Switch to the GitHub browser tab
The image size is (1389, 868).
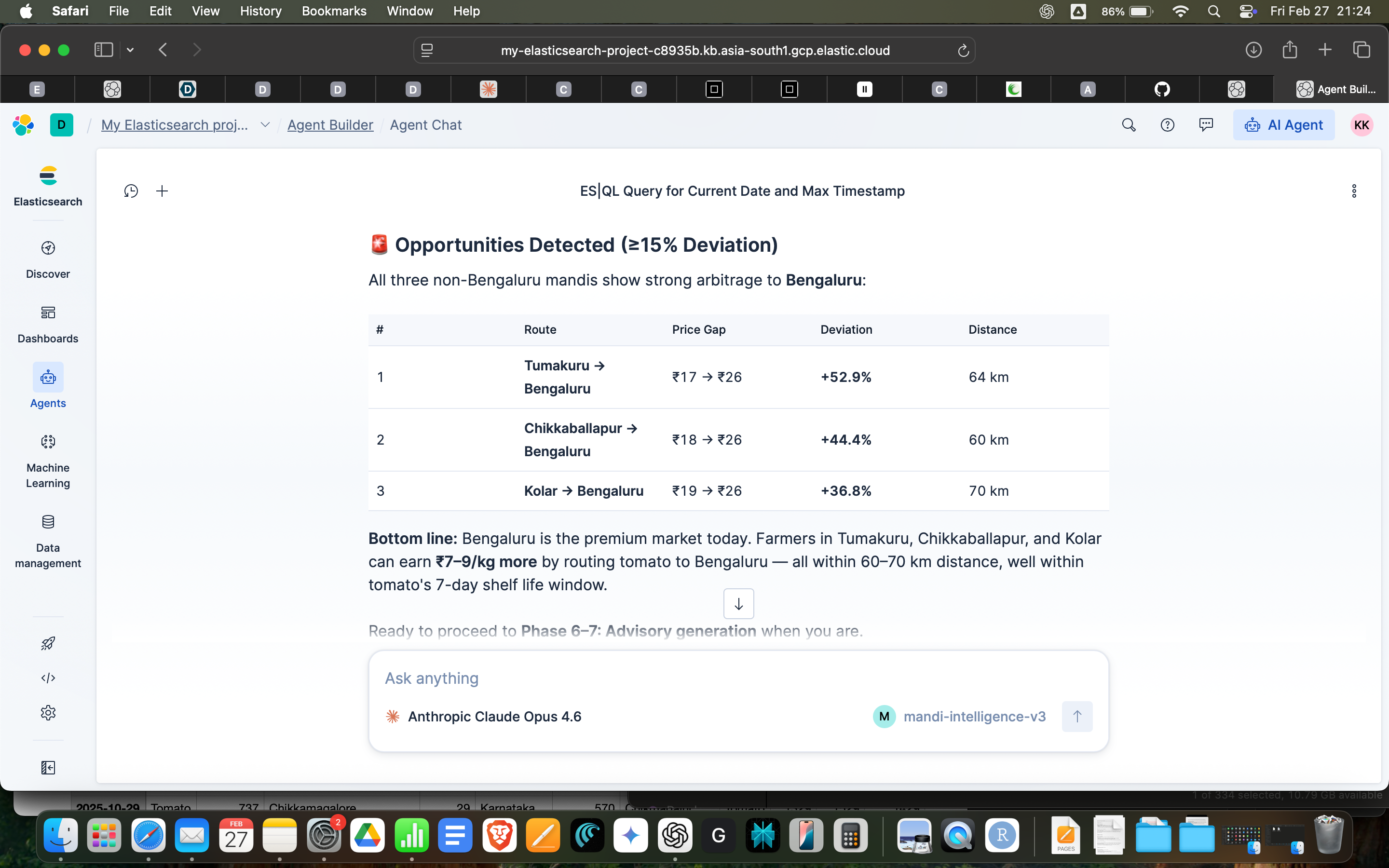click(x=1162, y=89)
